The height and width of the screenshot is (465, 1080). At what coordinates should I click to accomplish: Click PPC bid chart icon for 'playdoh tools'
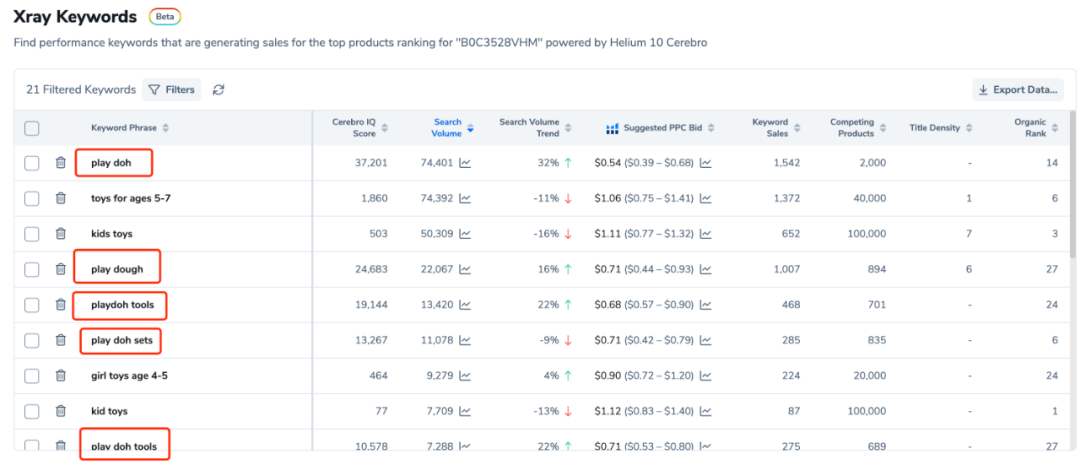705,304
